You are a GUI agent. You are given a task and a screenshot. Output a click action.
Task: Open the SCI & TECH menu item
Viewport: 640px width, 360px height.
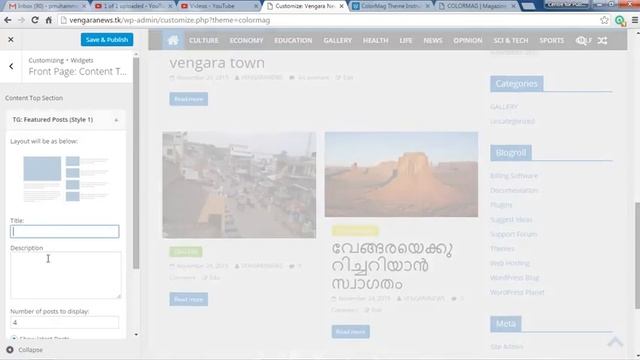click(511, 40)
